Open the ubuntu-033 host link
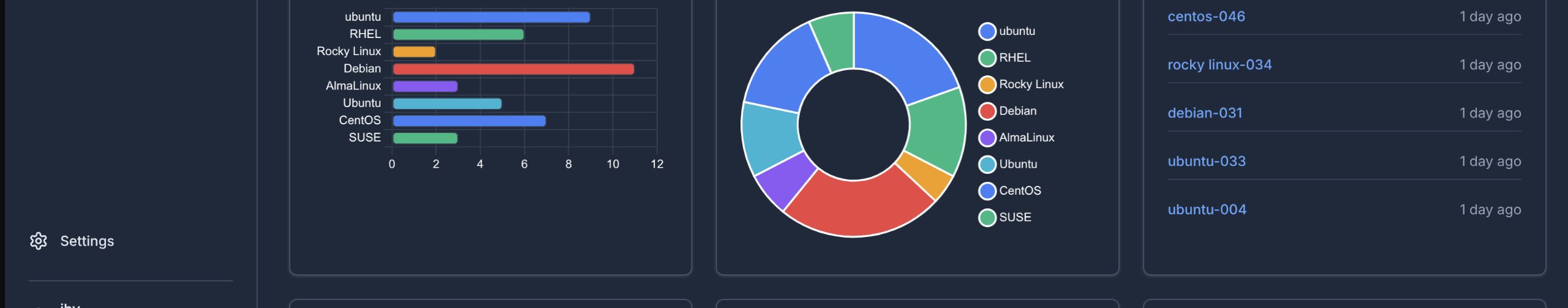 point(1206,161)
